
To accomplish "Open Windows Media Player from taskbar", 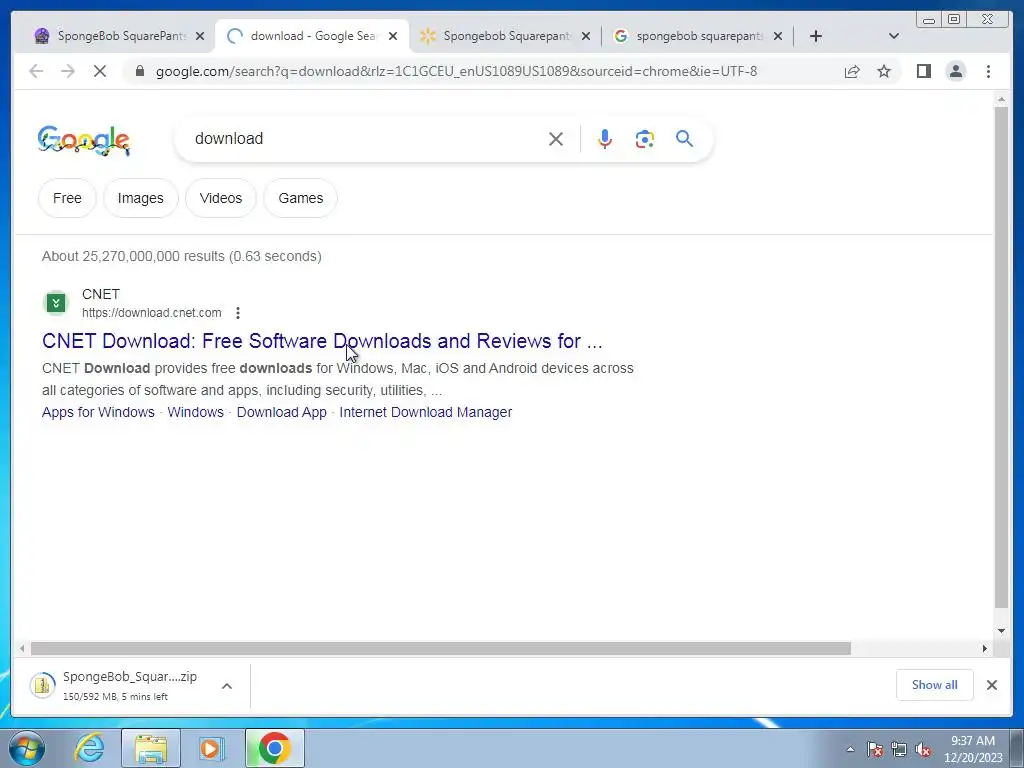I will click(x=211, y=748).
